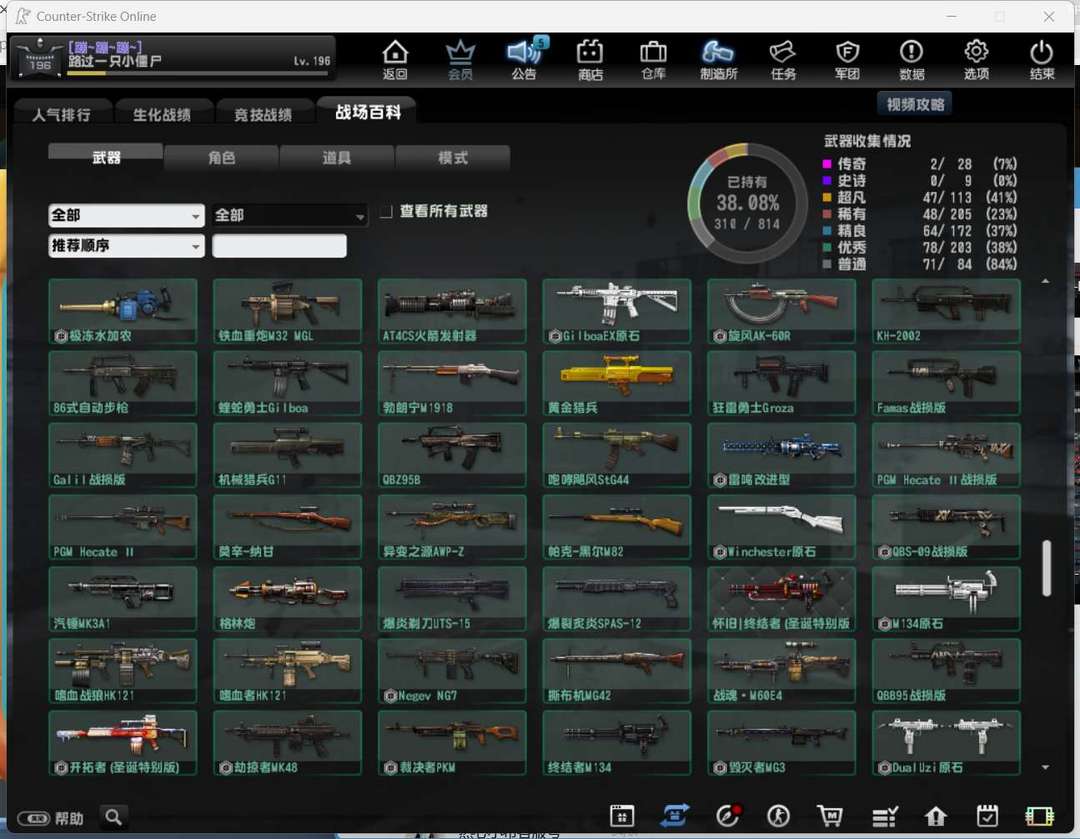Enable 查看所有武器 checkbox
This screenshot has height=839, width=1080.
click(386, 211)
